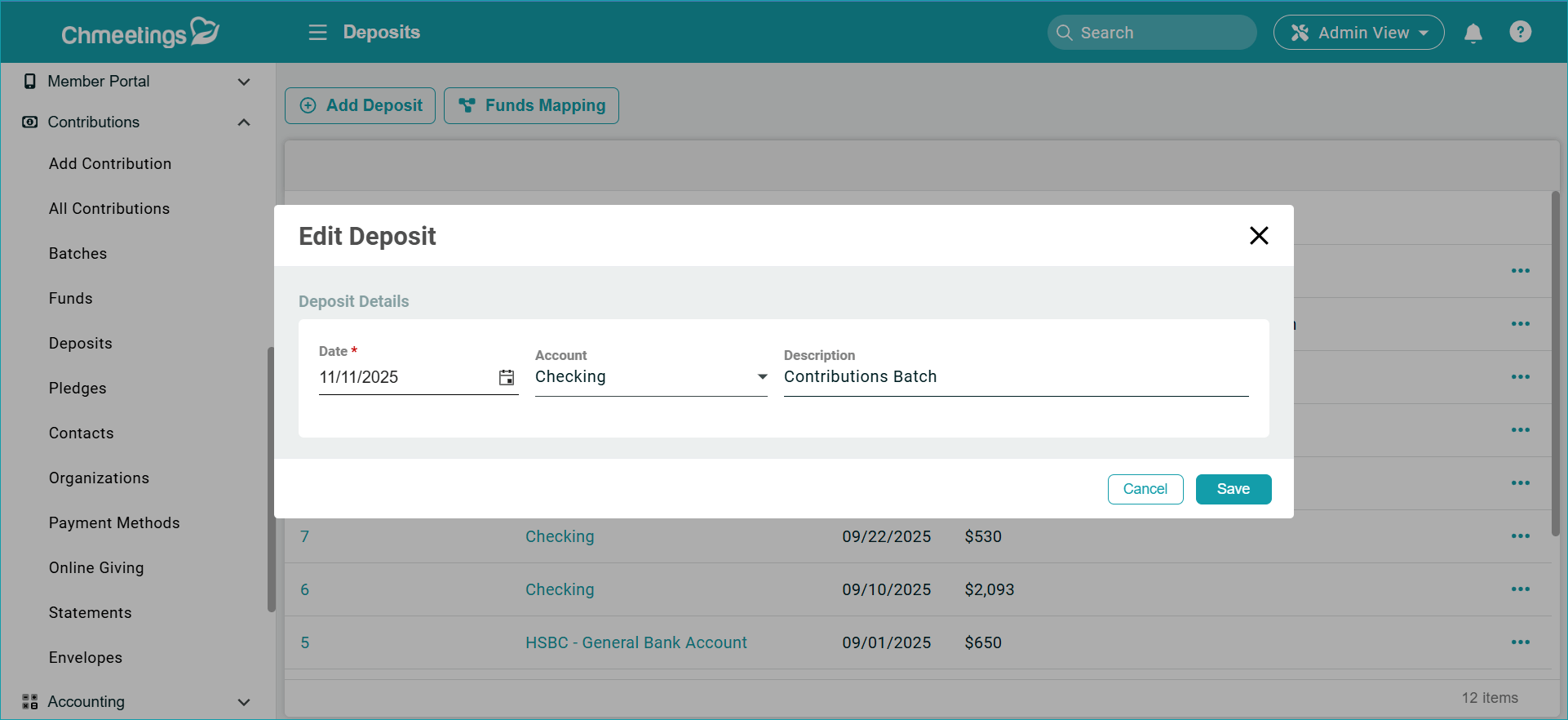Go to Payment Methods

(x=114, y=522)
